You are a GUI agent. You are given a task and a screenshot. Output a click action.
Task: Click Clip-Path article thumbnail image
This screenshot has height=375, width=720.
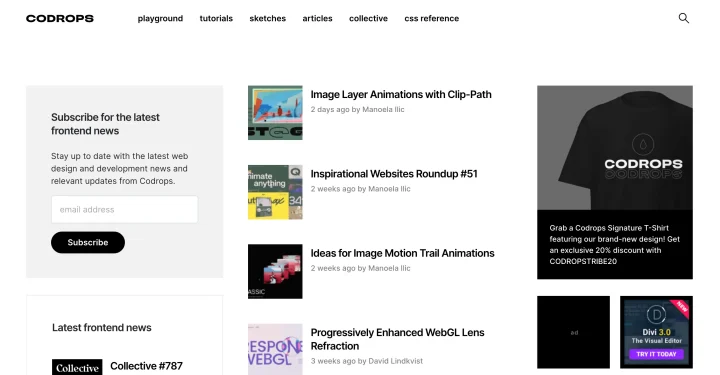pos(275,112)
